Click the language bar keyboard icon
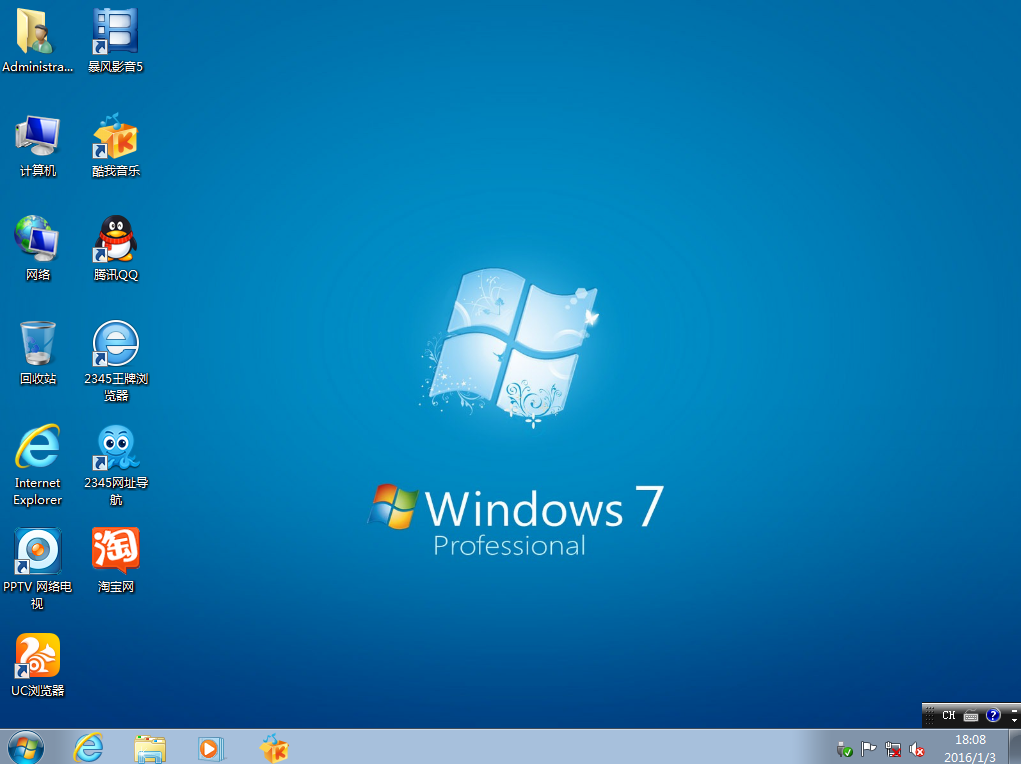 (971, 716)
